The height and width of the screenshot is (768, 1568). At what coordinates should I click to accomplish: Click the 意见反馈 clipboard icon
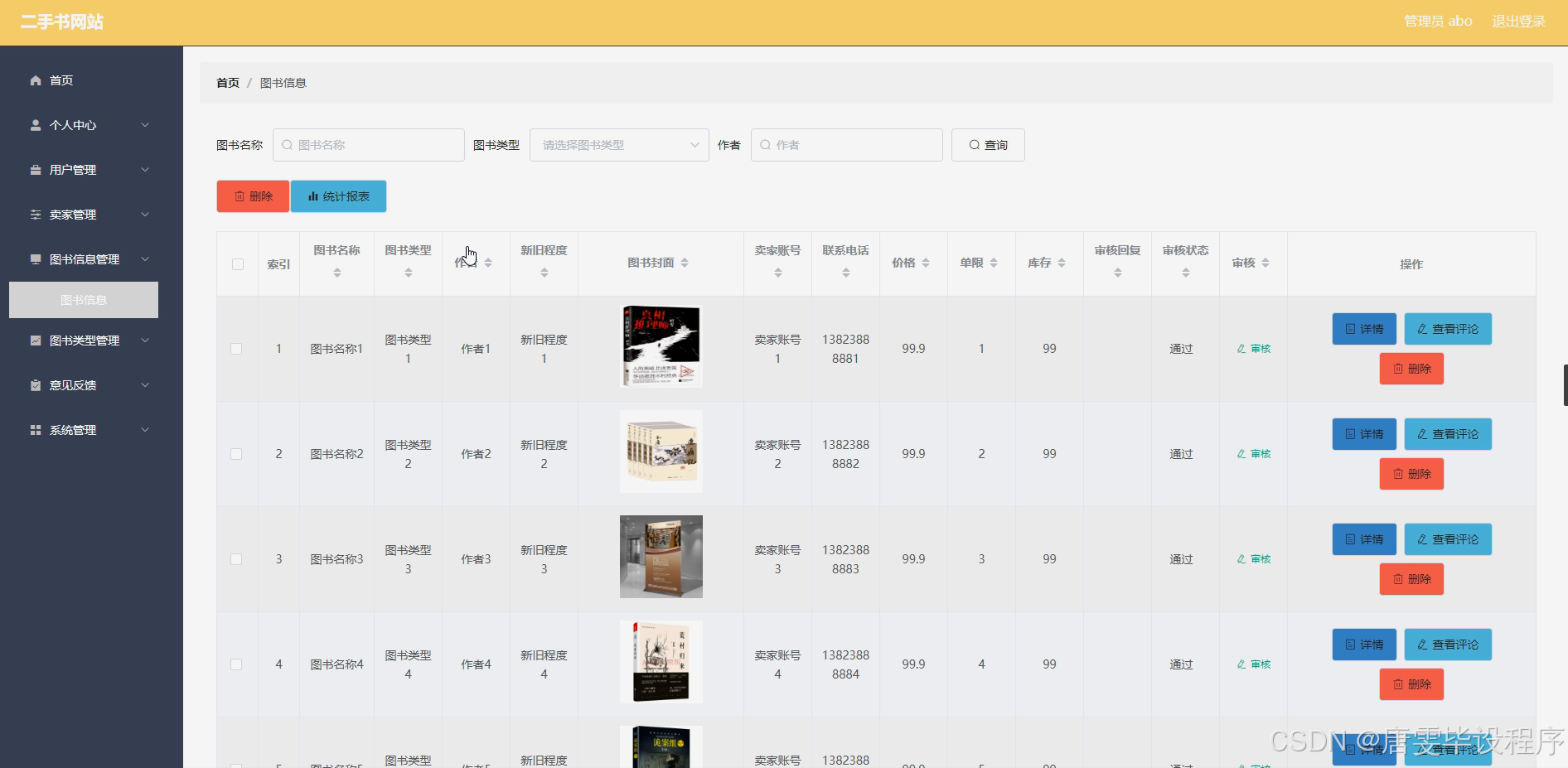click(x=36, y=385)
